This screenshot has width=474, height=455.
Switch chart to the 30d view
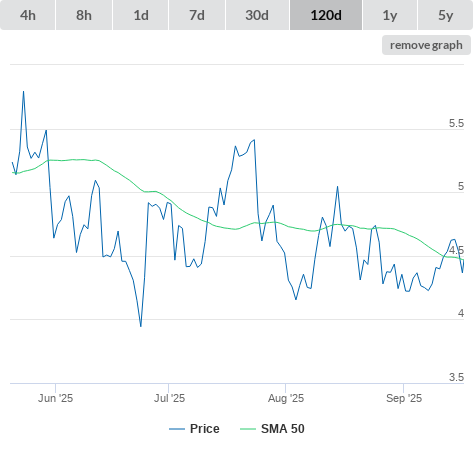(x=257, y=15)
